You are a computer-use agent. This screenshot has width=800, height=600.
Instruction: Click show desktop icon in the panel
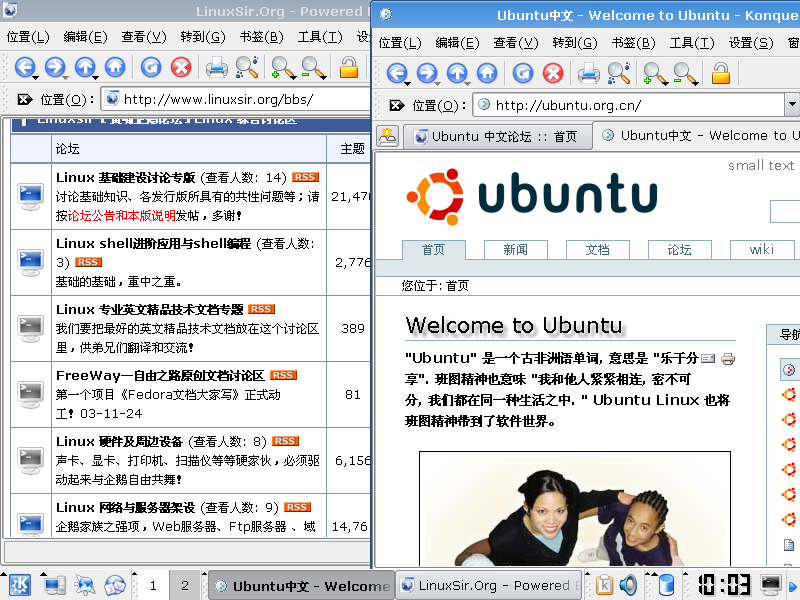[54, 585]
